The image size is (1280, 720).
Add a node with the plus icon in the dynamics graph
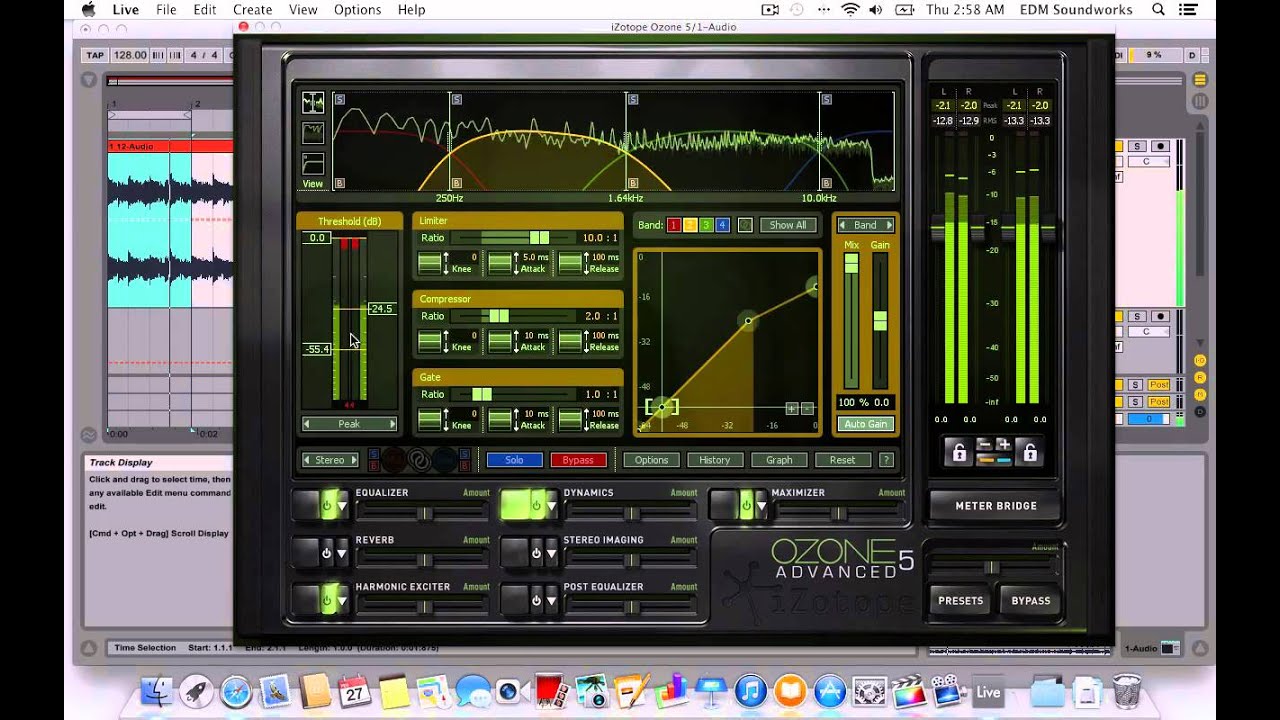[x=792, y=408]
